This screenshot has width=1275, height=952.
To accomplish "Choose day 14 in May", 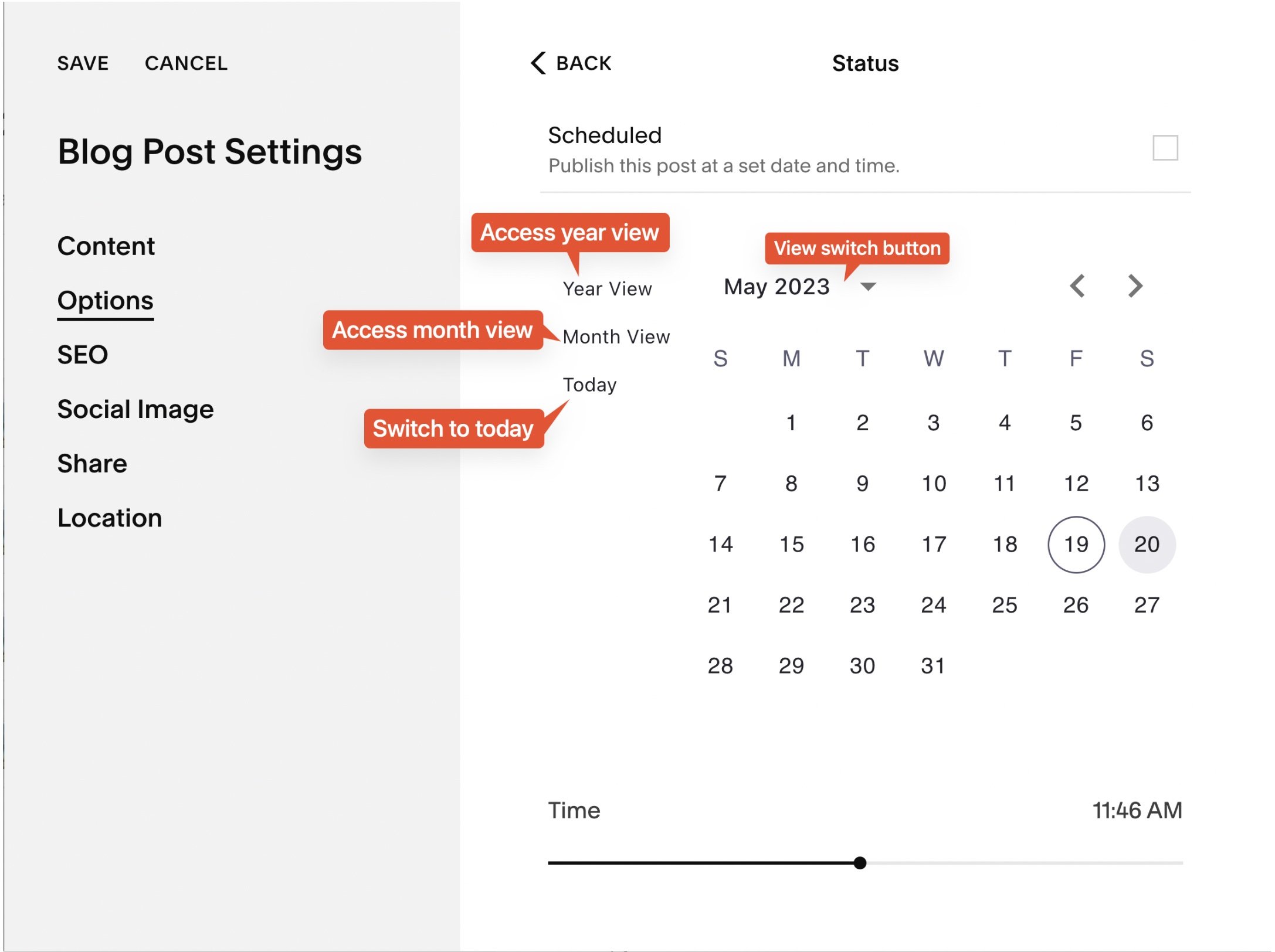I will pos(720,545).
